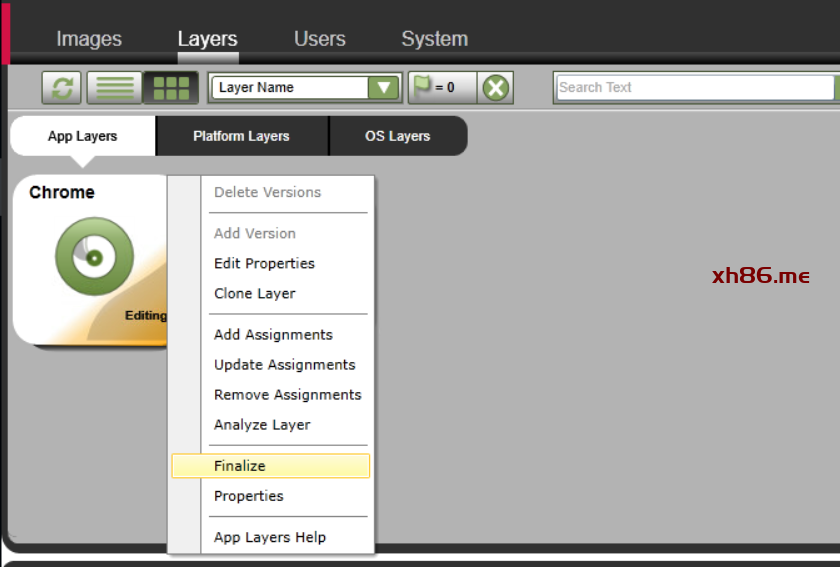Click Add Assignments menu entry
840x567 pixels.
(273, 335)
